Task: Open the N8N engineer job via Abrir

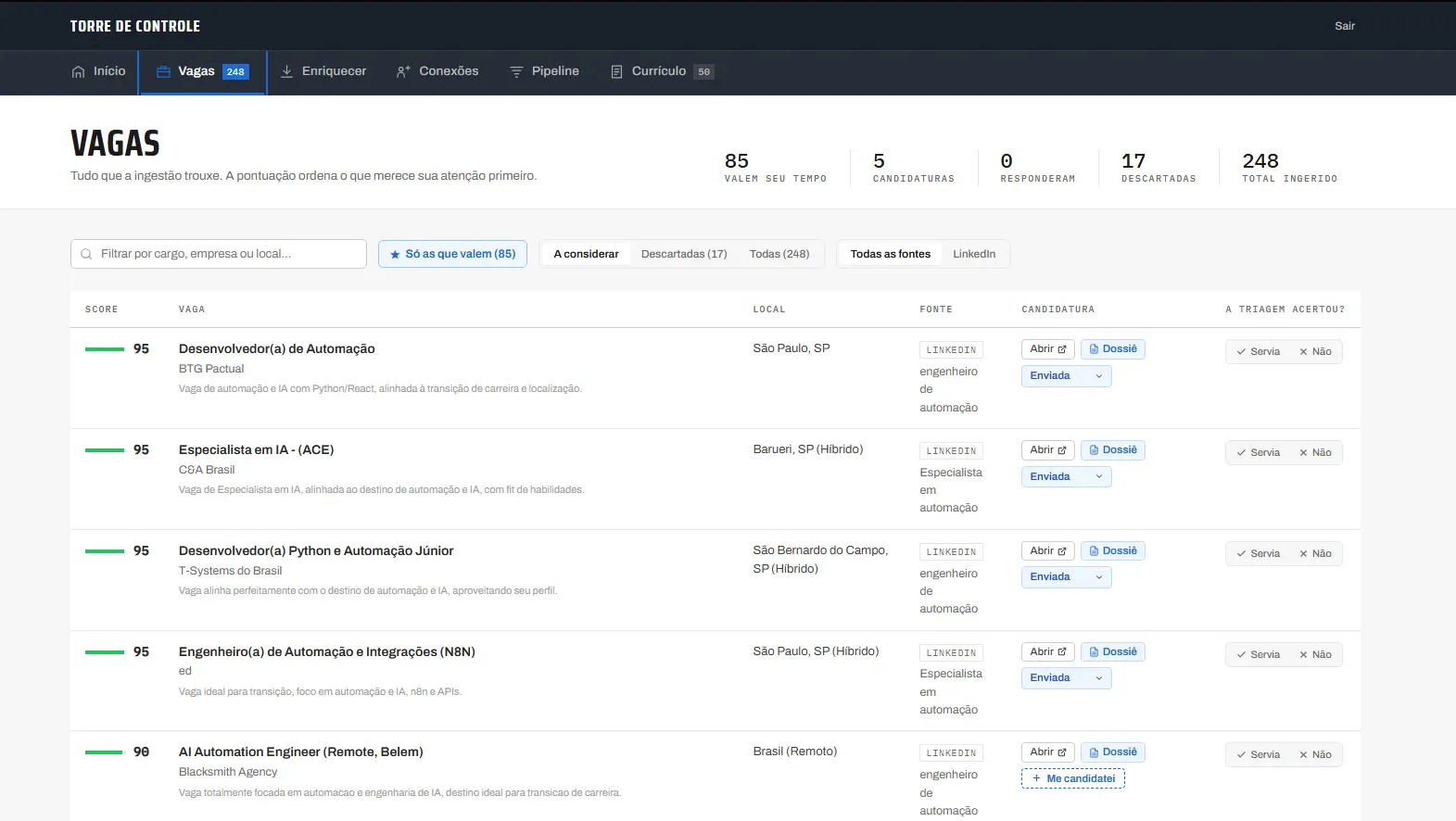Action: click(x=1048, y=652)
